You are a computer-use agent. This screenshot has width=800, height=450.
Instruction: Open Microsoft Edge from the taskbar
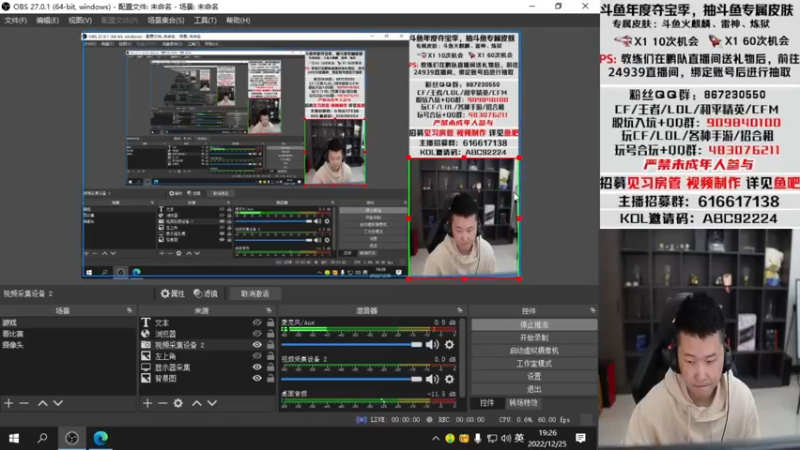[x=101, y=438]
